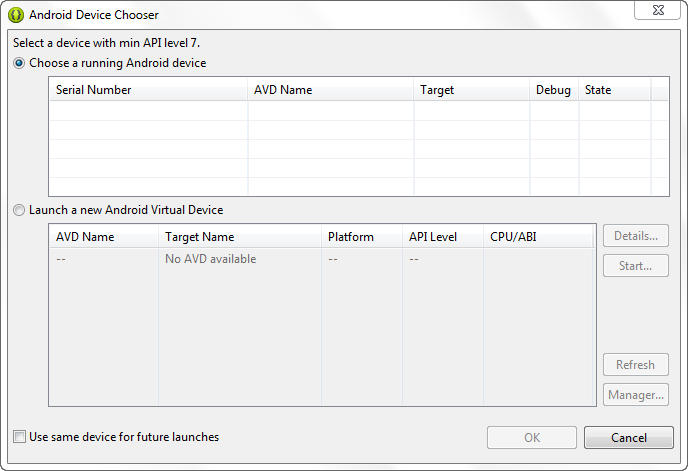Select 'Choose a running Android device' option

click(19, 63)
